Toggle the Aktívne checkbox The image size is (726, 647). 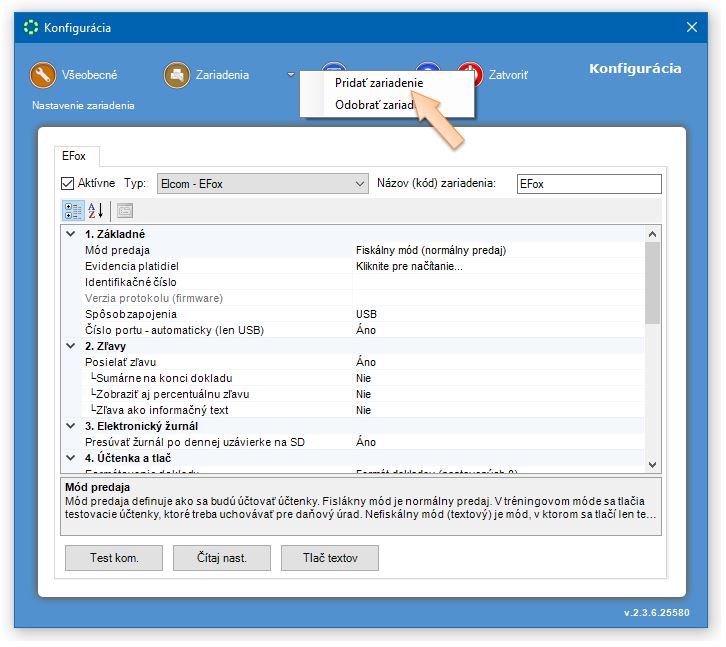point(68,184)
